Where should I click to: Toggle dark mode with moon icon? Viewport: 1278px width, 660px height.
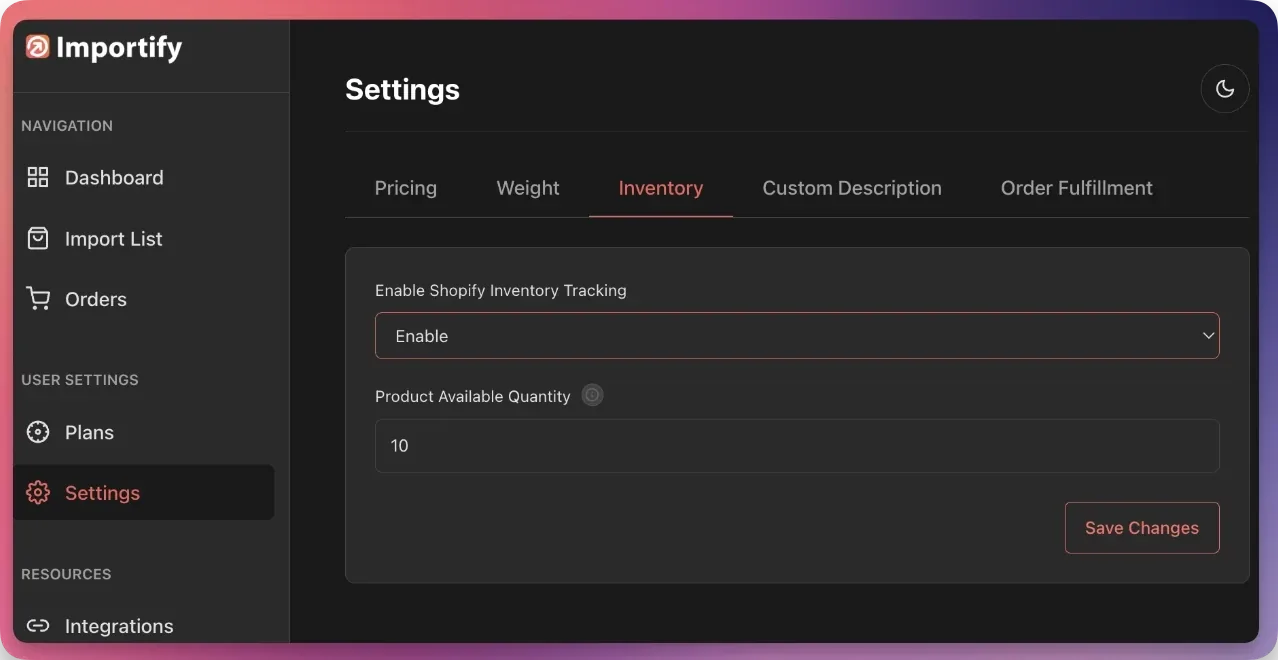pos(1225,89)
